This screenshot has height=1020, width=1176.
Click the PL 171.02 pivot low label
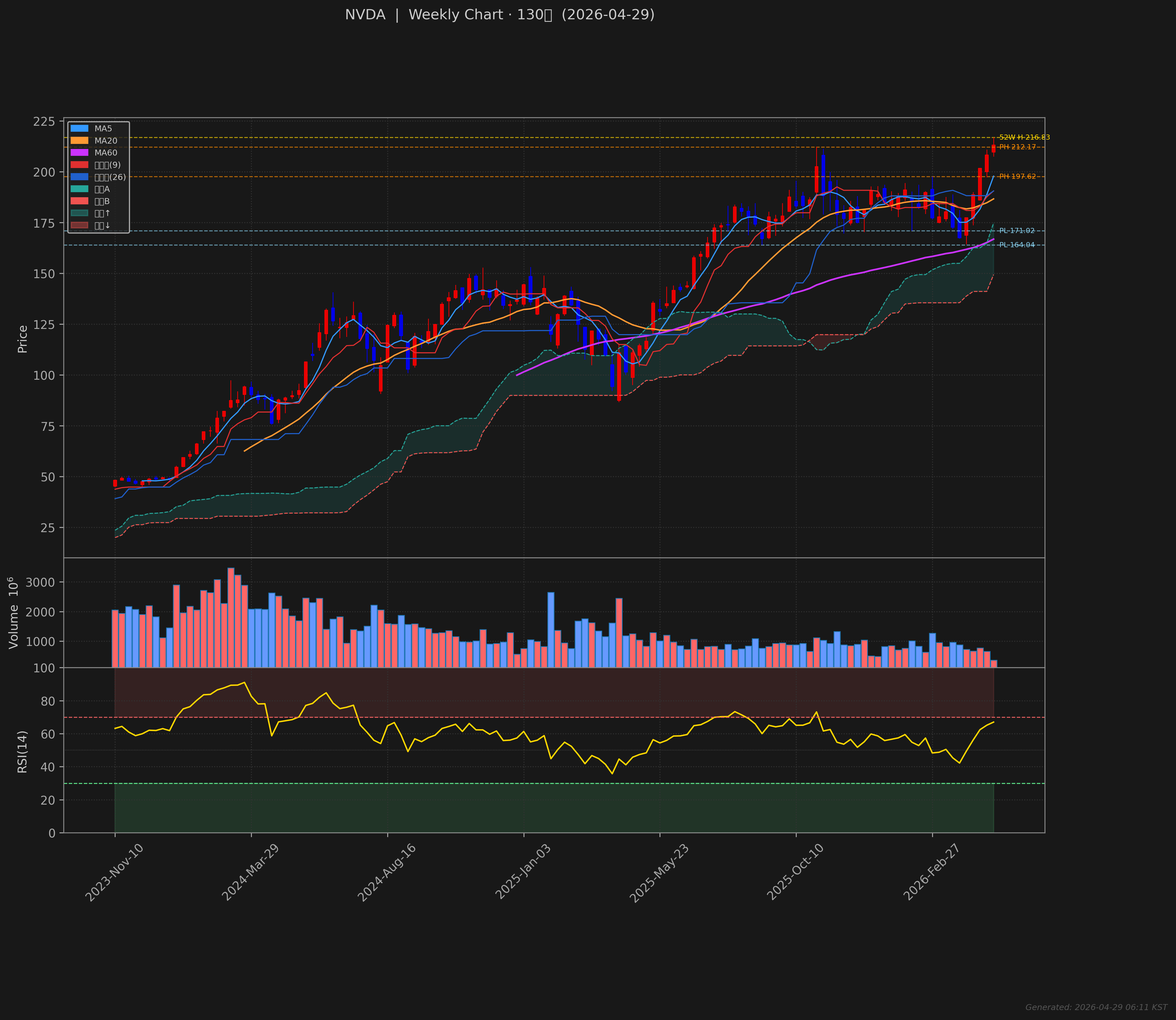tap(1016, 230)
